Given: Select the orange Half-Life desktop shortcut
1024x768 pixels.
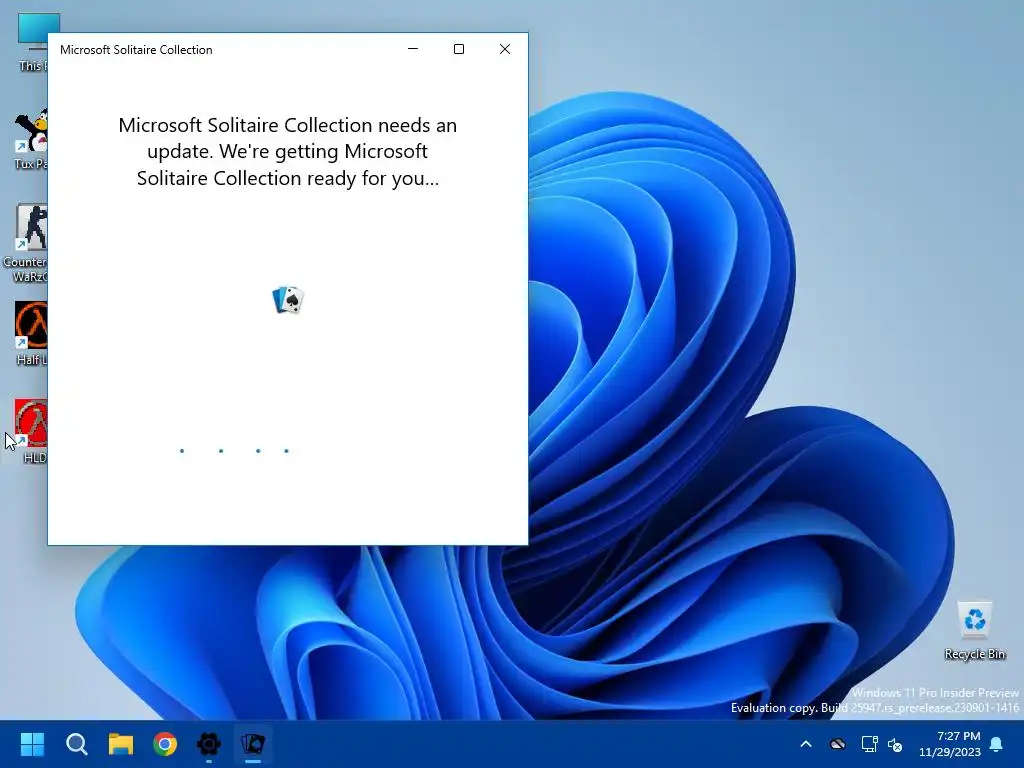Looking at the screenshot, I should (x=31, y=333).
